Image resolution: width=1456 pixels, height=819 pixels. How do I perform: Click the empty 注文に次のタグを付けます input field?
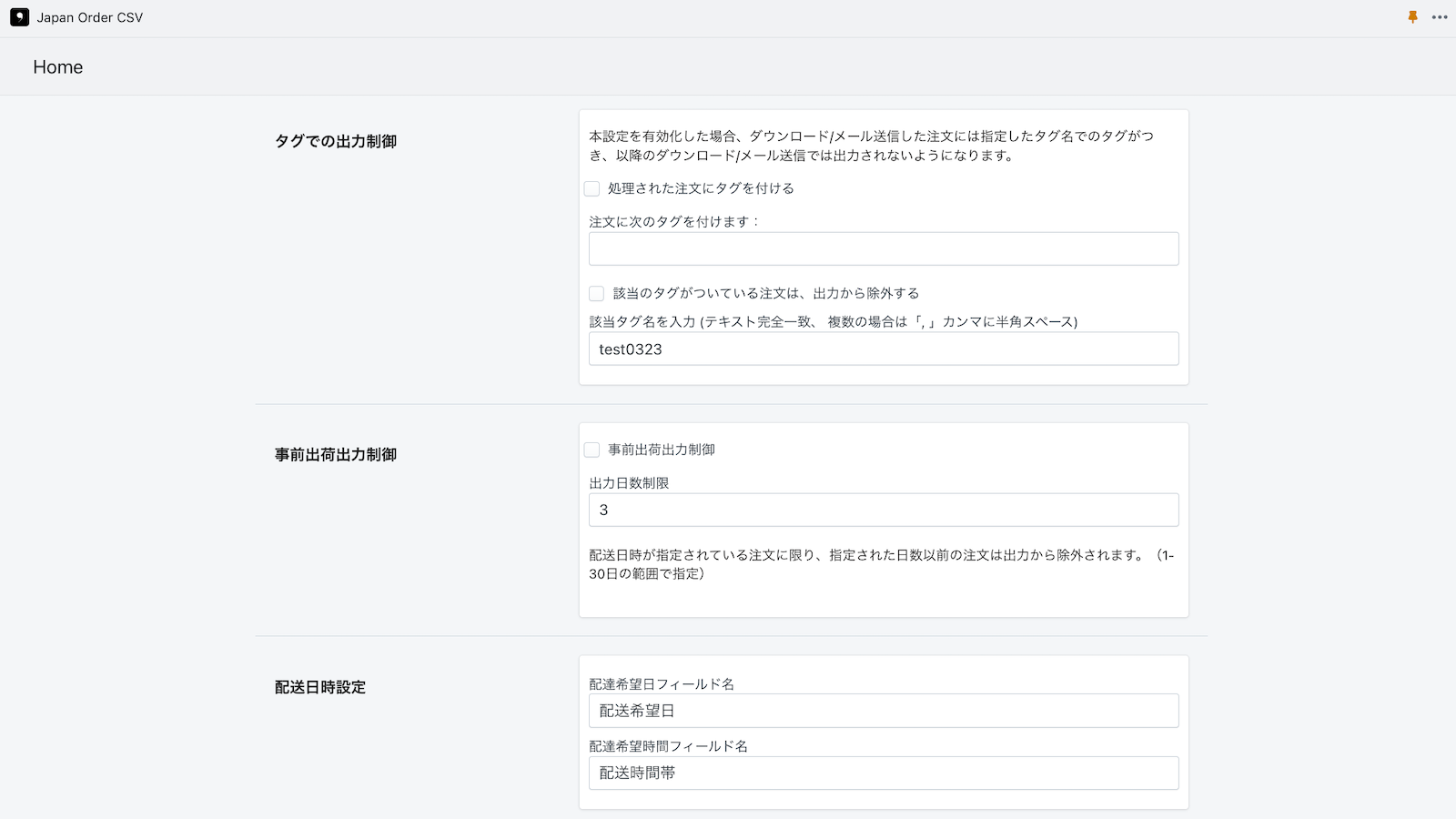tap(883, 248)
